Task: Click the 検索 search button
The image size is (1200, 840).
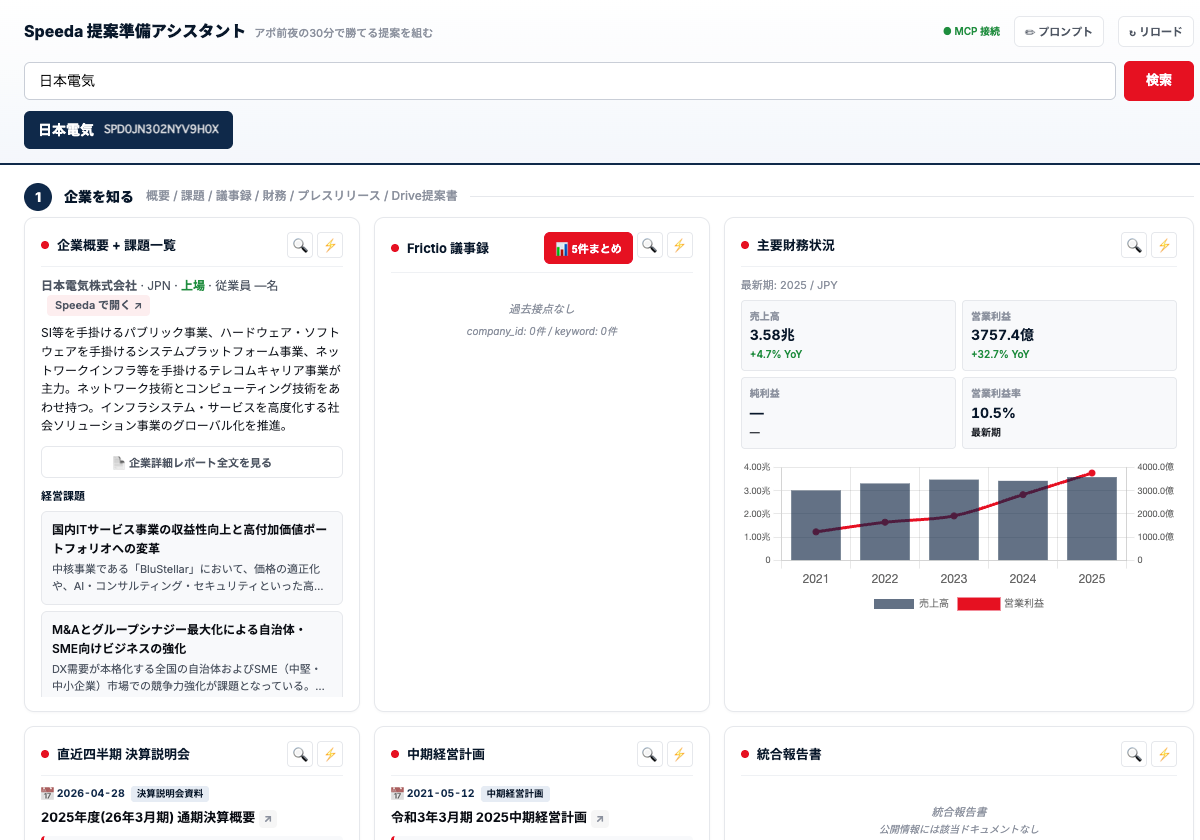Action: 1159,81
